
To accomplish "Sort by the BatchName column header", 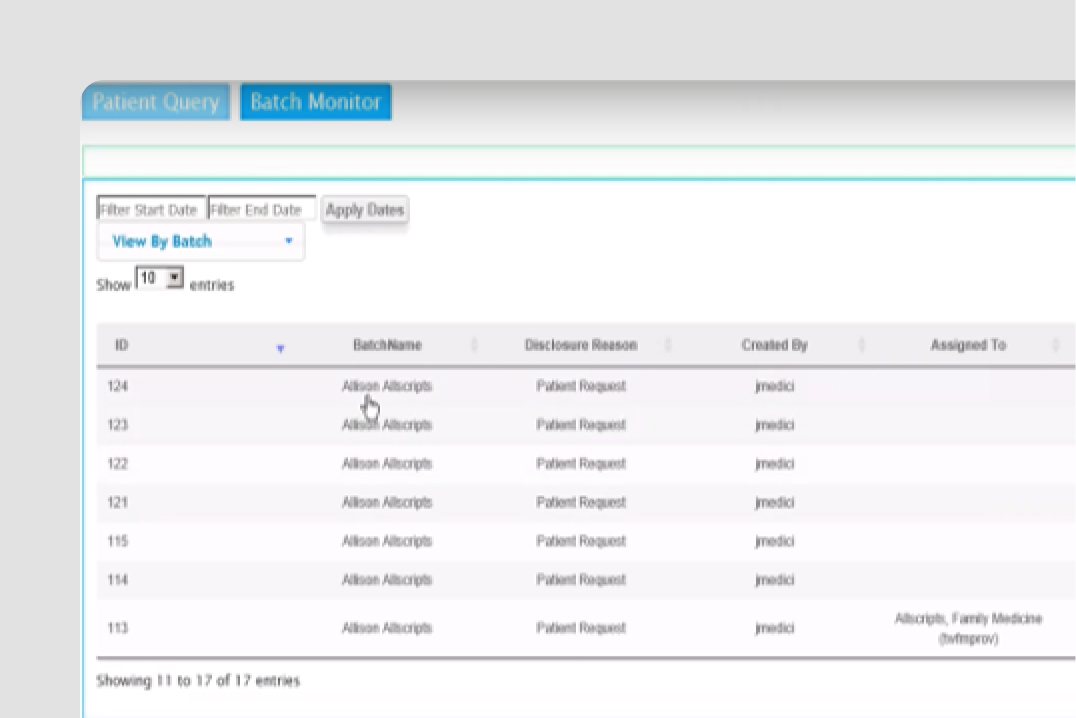I will click(x=387, y=345).
